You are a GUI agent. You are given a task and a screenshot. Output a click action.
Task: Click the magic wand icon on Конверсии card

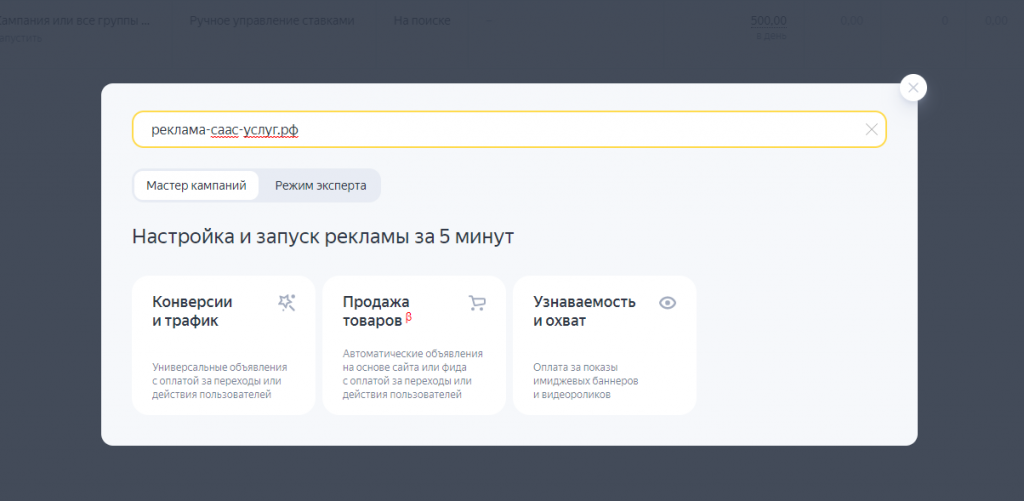tap(286, 302)
